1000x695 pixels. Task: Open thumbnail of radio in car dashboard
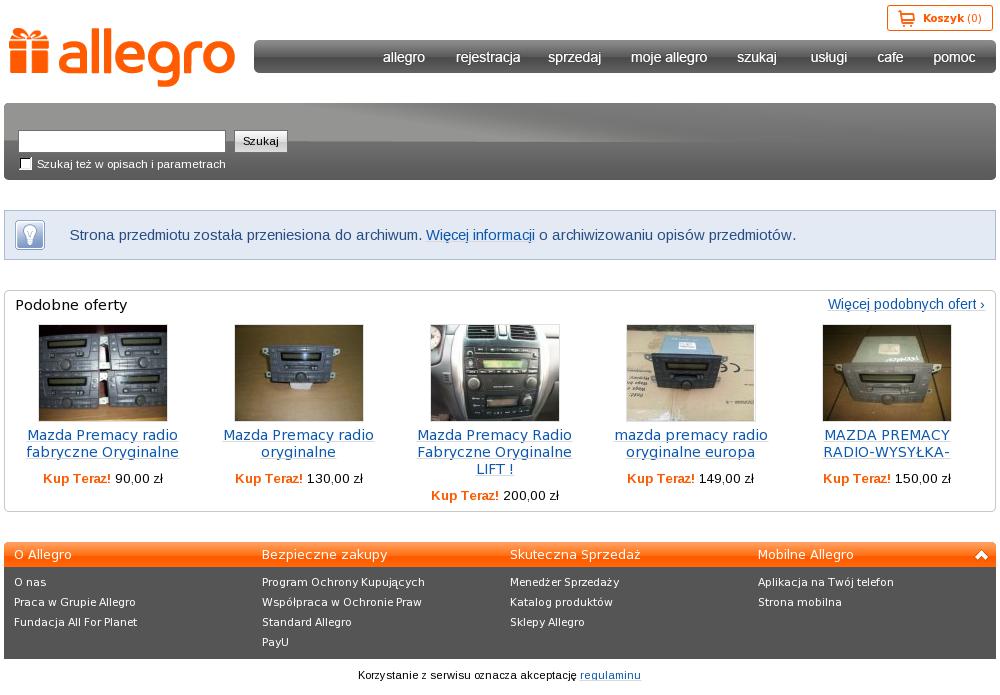(x=495, y=372)
